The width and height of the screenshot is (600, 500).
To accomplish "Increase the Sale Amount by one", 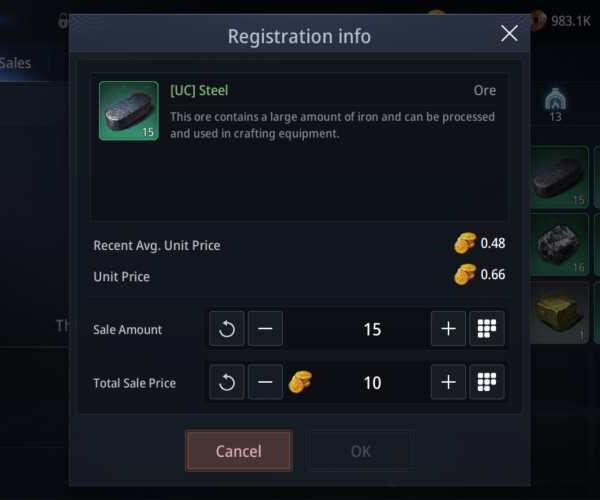I will (448, 329).
